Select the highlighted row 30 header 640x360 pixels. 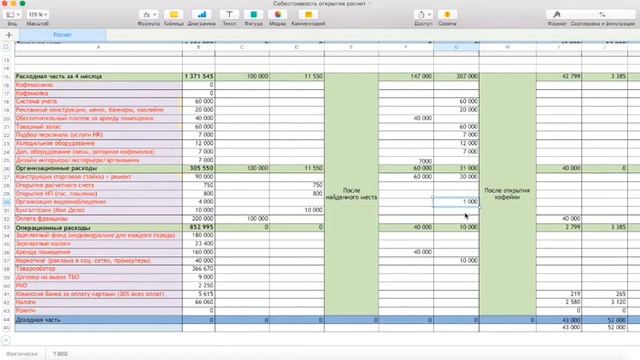tap(6, 202)
